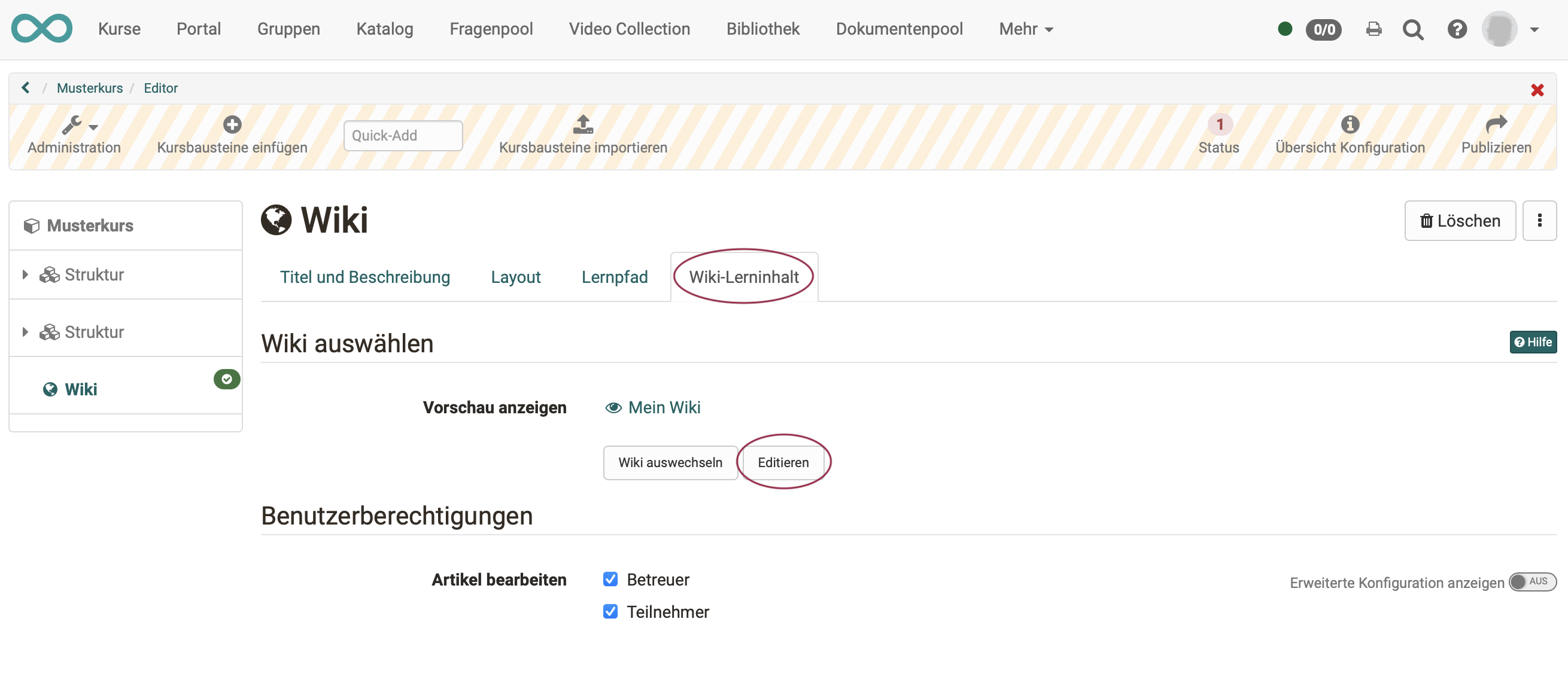
Task: Disable the Teilnehmer checkbox
Action: click(x=610, y=611)
